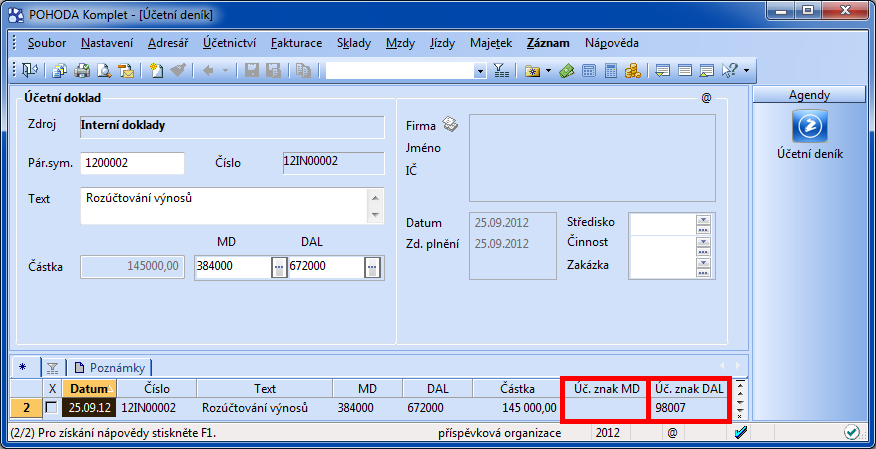Viewport: 876px width, 449px height.
Task: Toggle the X checkbox in row 2
Action: (52, 408)
